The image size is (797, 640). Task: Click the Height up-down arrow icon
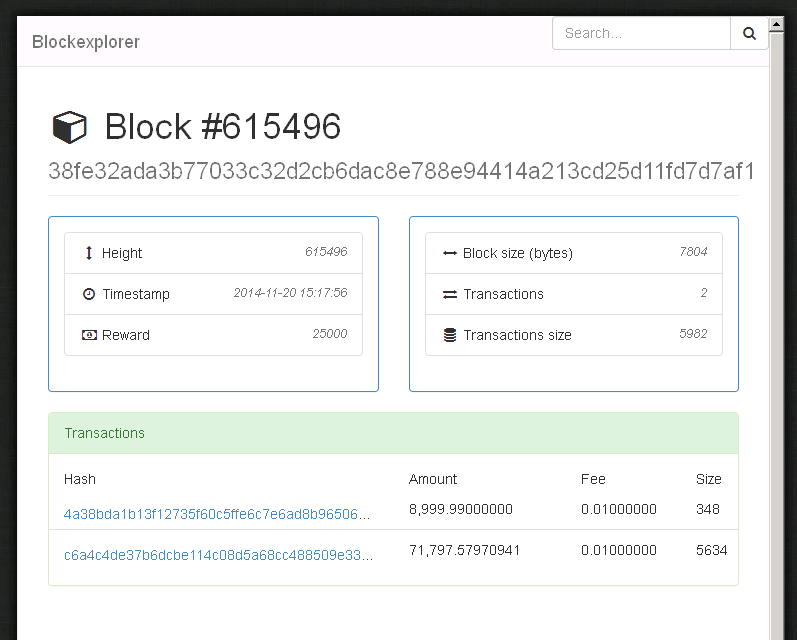[89, 253]
